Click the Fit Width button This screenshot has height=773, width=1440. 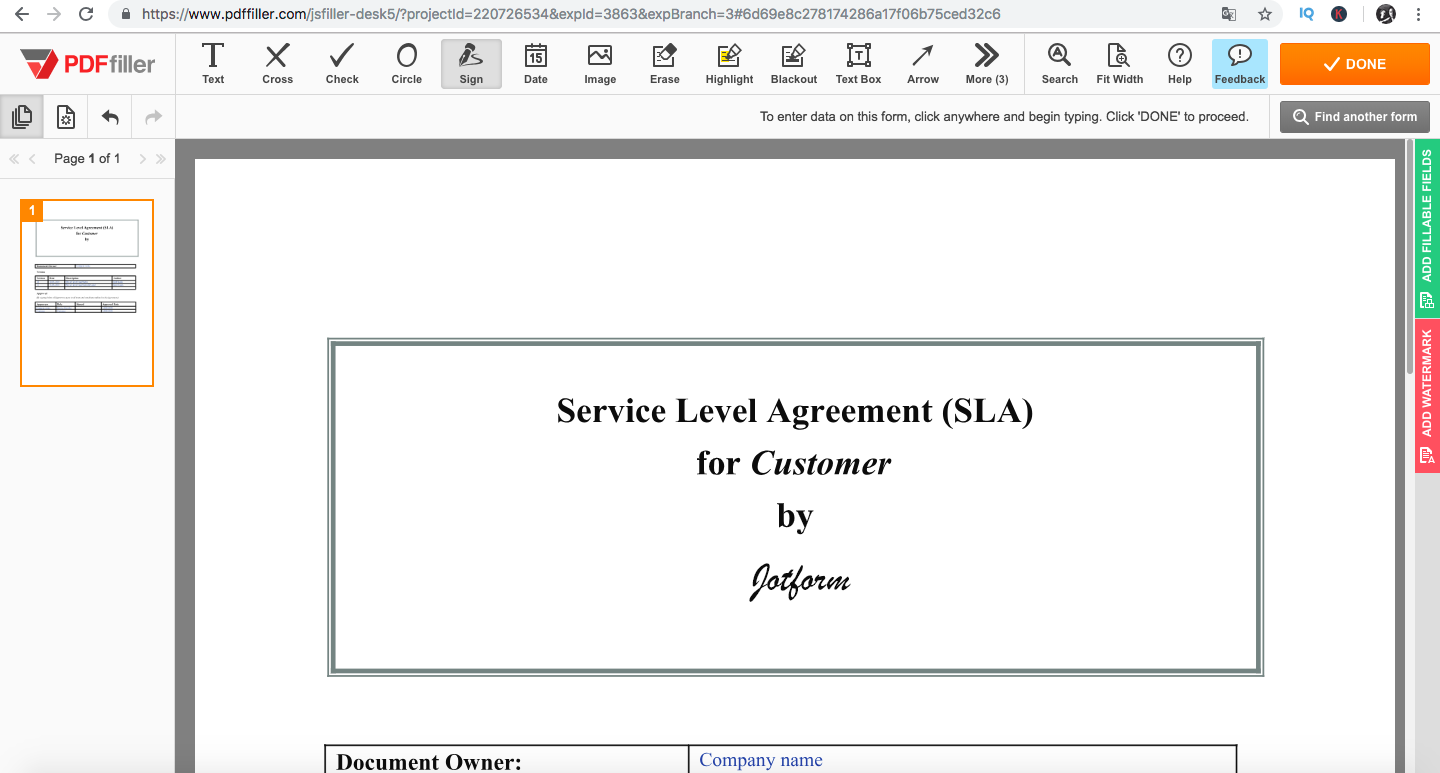click(1119, 64)
